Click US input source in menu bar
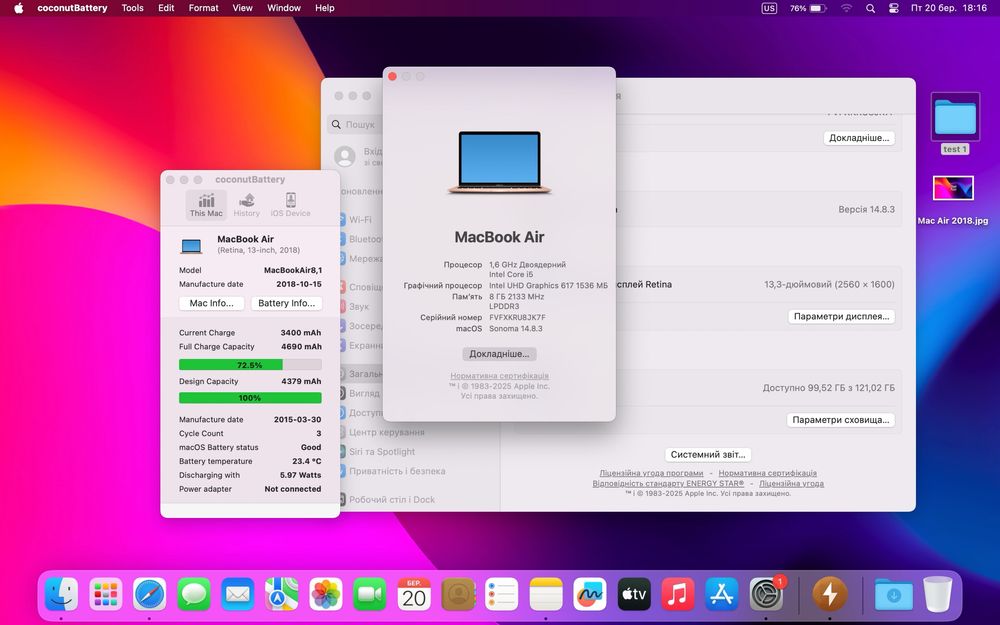This screenshot has height=625, width=1000. pos(769,8)
